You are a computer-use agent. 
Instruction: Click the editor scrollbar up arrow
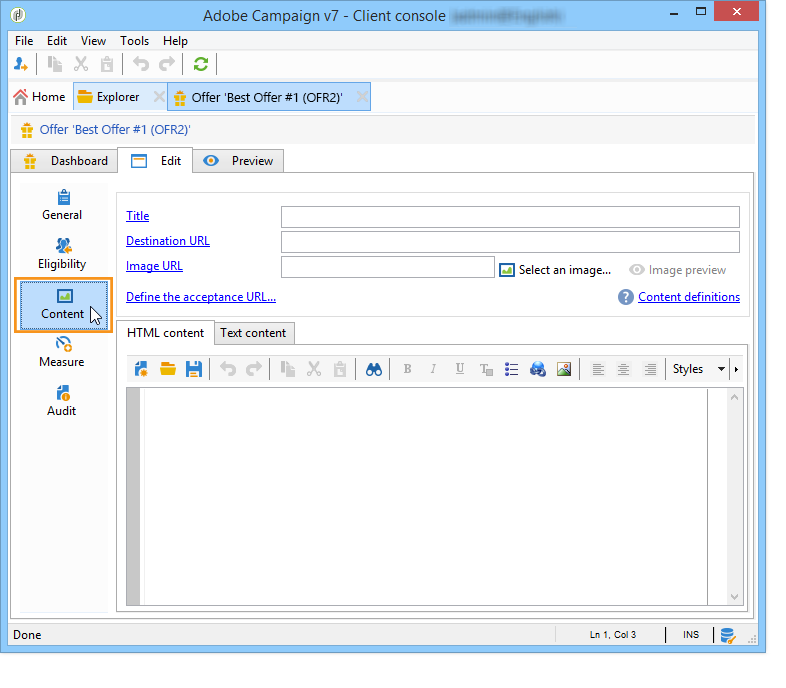(734, 397)
